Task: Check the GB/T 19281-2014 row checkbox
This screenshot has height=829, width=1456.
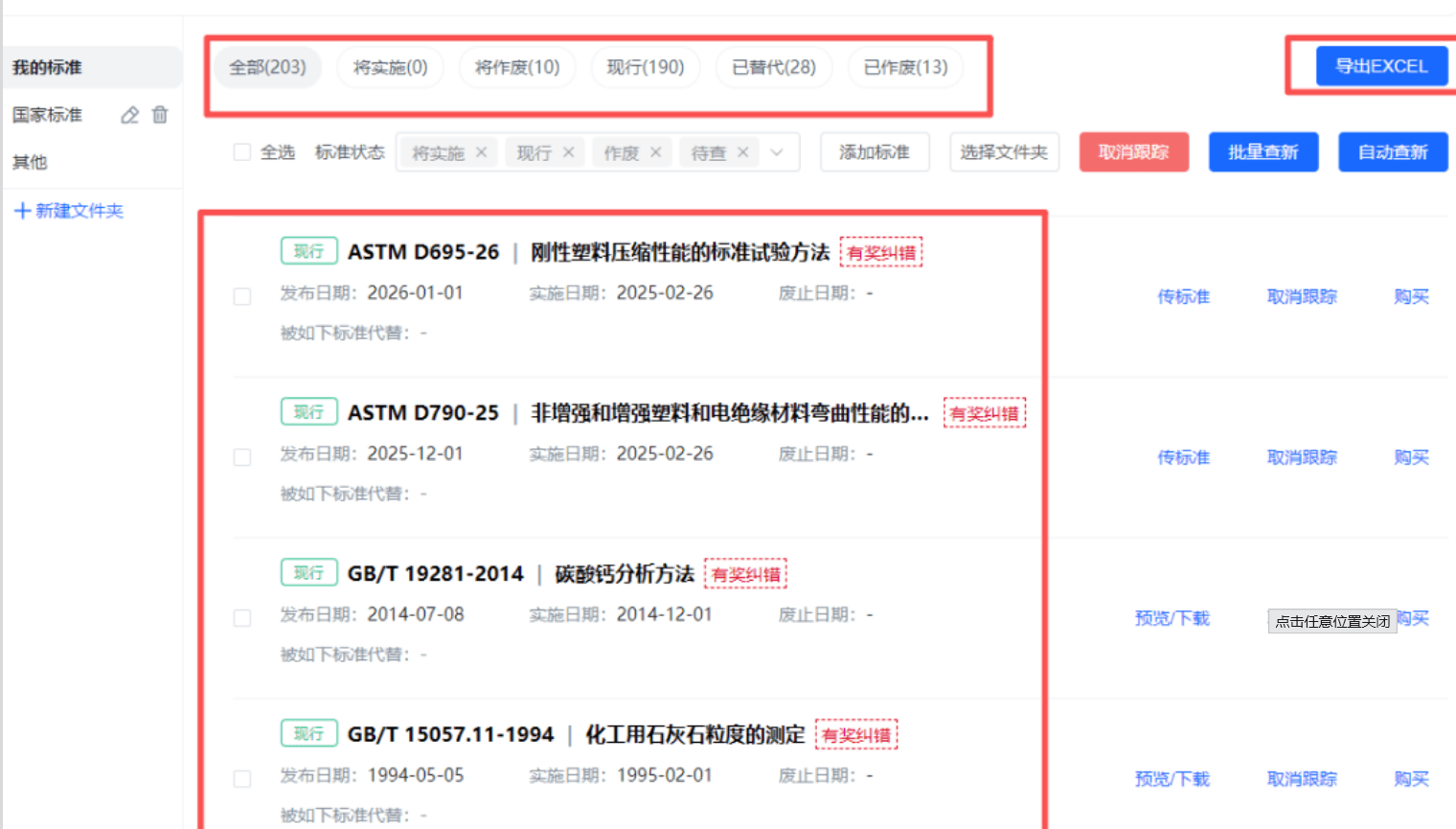Action: (242, 619)
